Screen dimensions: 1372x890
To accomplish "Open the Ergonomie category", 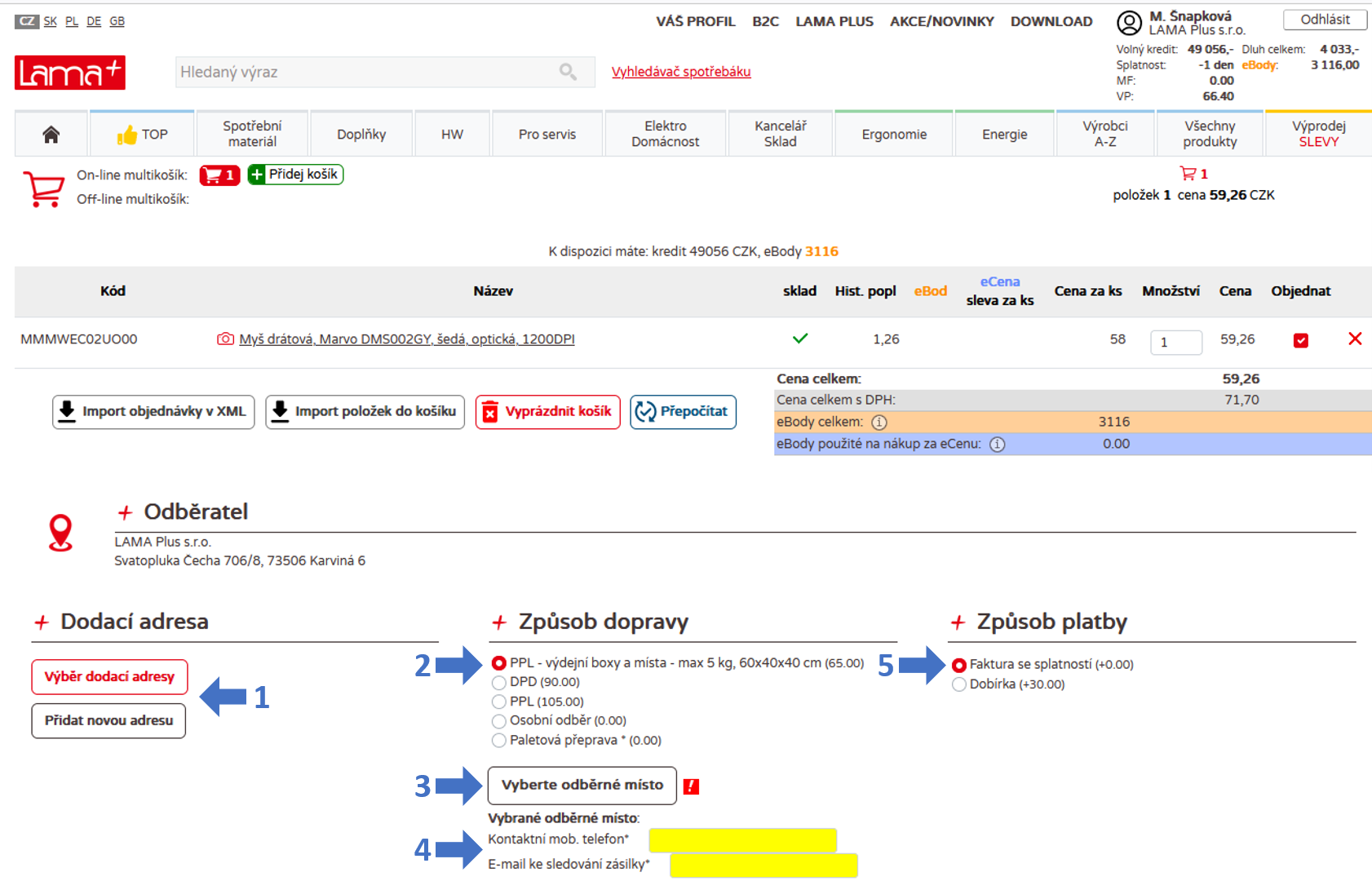I will point(894,134).
